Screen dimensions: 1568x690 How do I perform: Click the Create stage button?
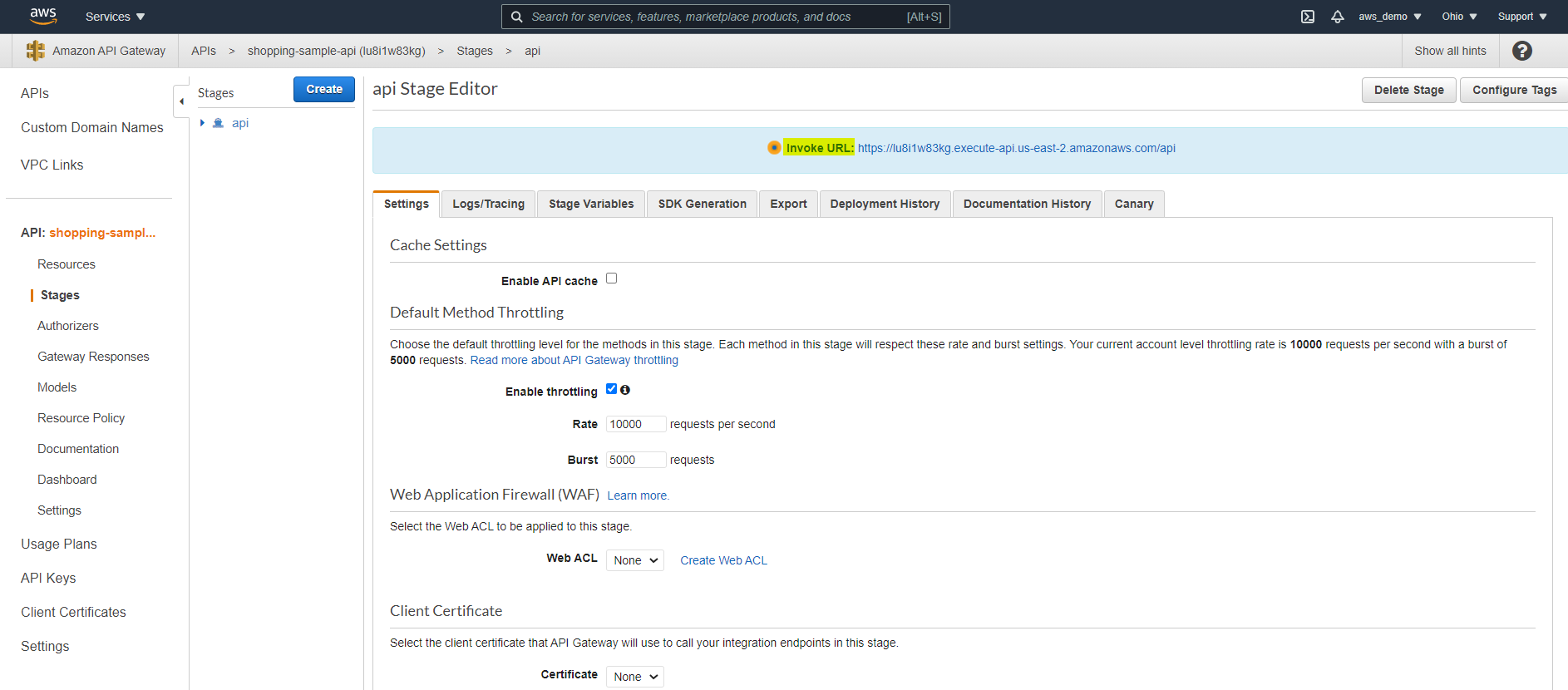click(x=324, y=89)
